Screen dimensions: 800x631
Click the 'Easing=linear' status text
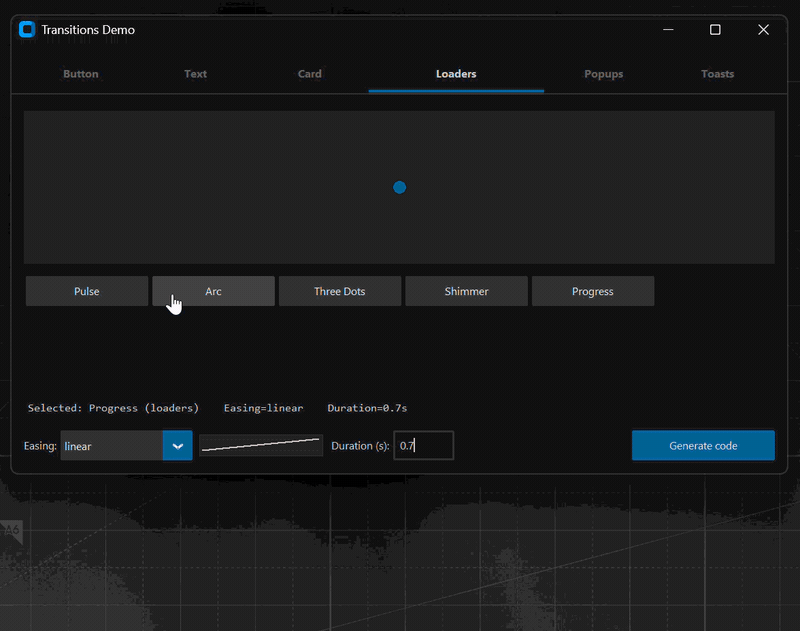tap(263, 408)
